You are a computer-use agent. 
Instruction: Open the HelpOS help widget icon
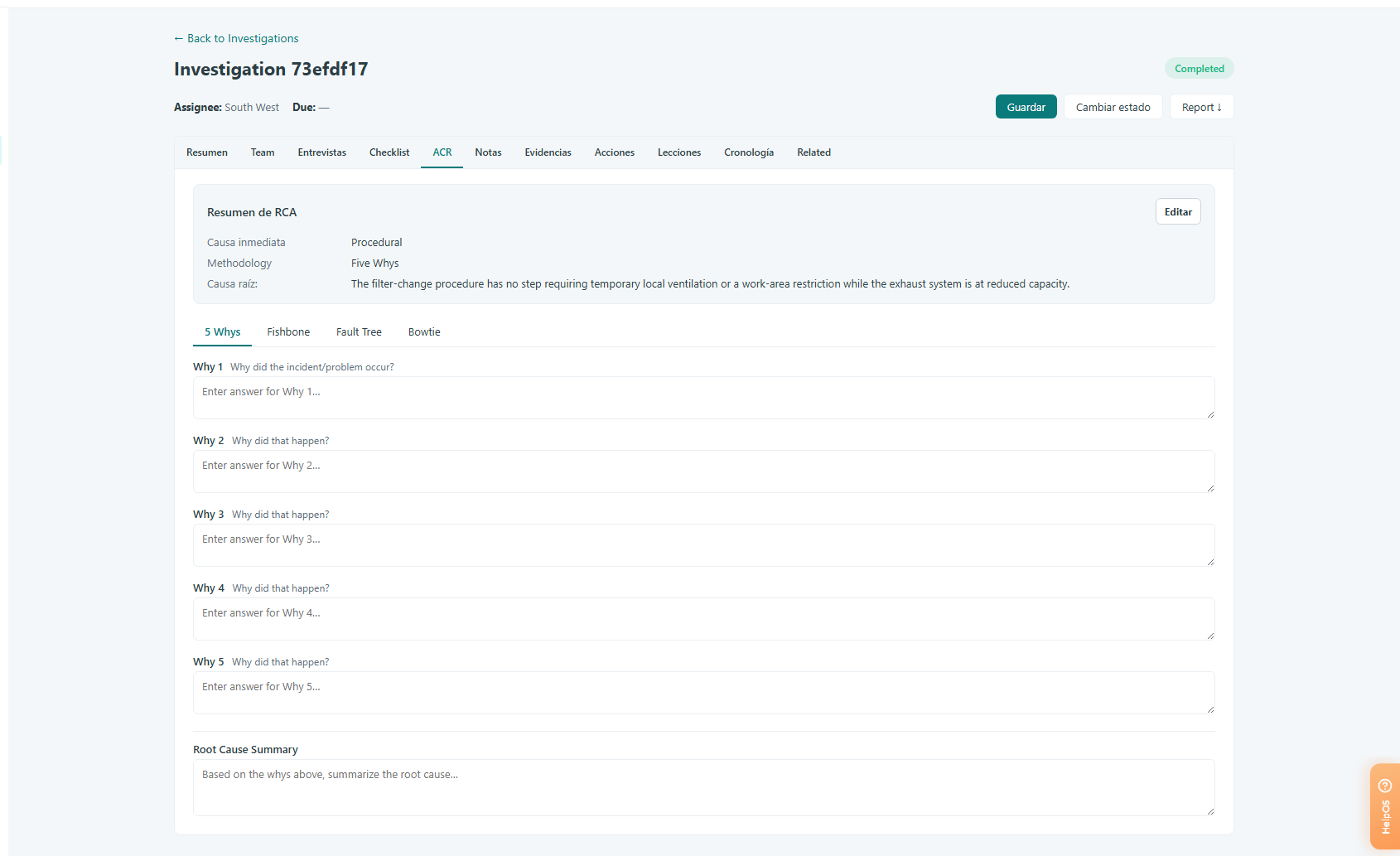1384,786
